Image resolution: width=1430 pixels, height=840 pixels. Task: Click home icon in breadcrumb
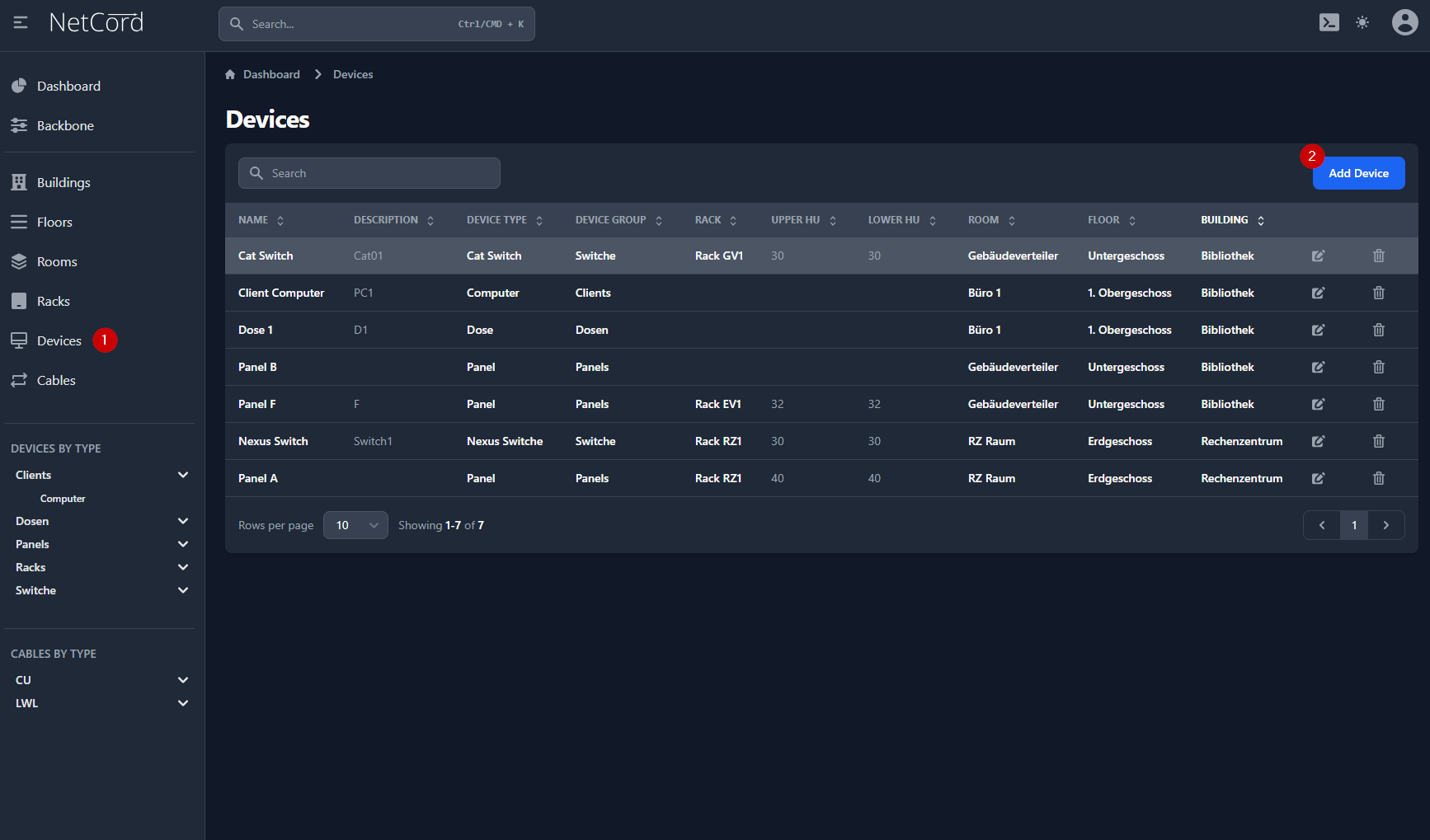tap(230, 75)
